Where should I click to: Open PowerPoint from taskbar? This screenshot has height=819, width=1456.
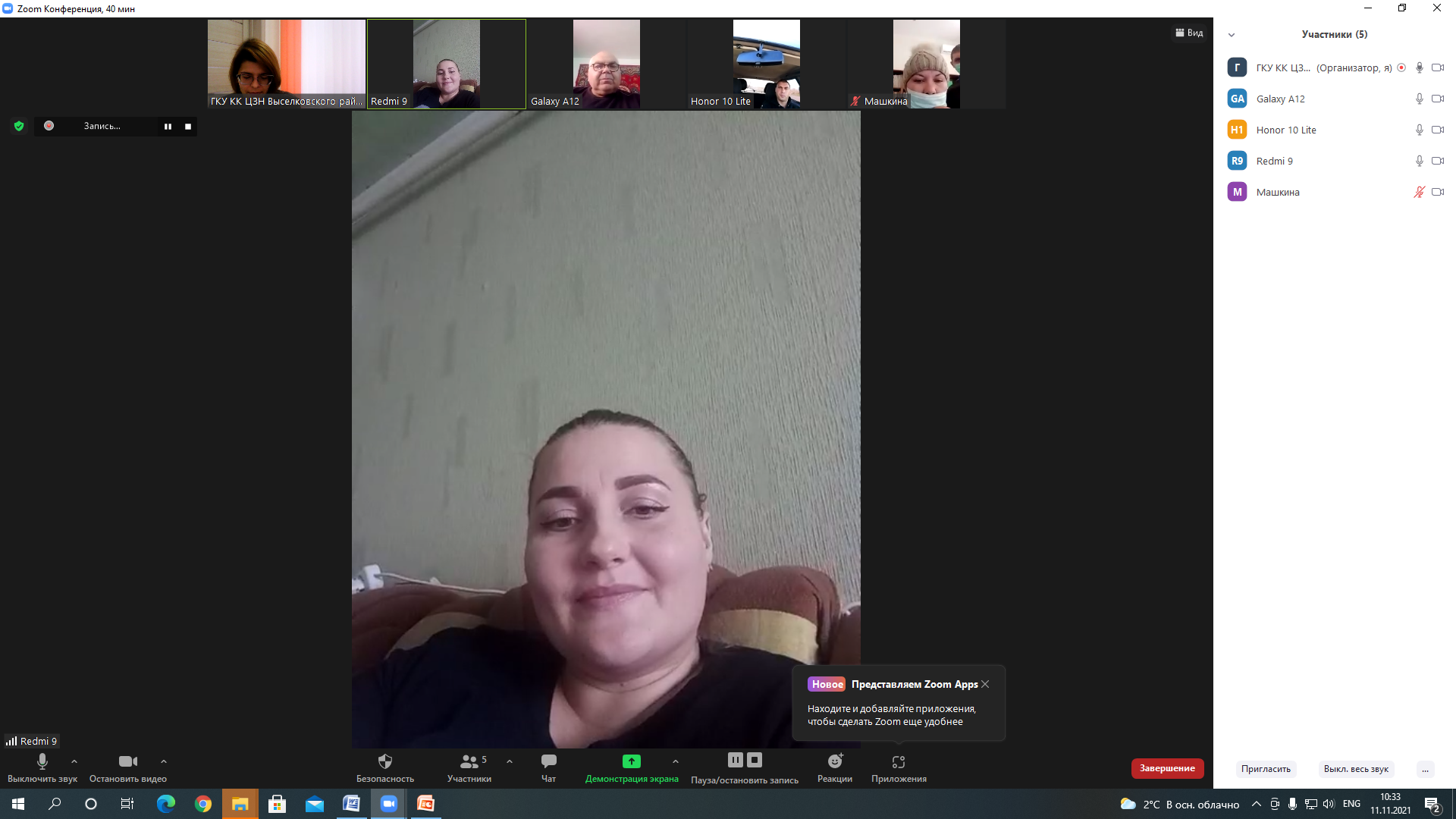425,804
